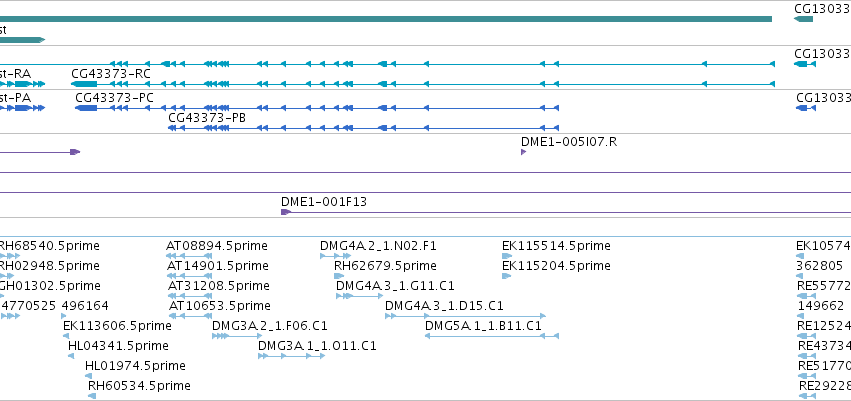This screenshot has width=851, height=401.
Task: Open the AT08894.5prime EST label
Action: click(x=217, y=246)
